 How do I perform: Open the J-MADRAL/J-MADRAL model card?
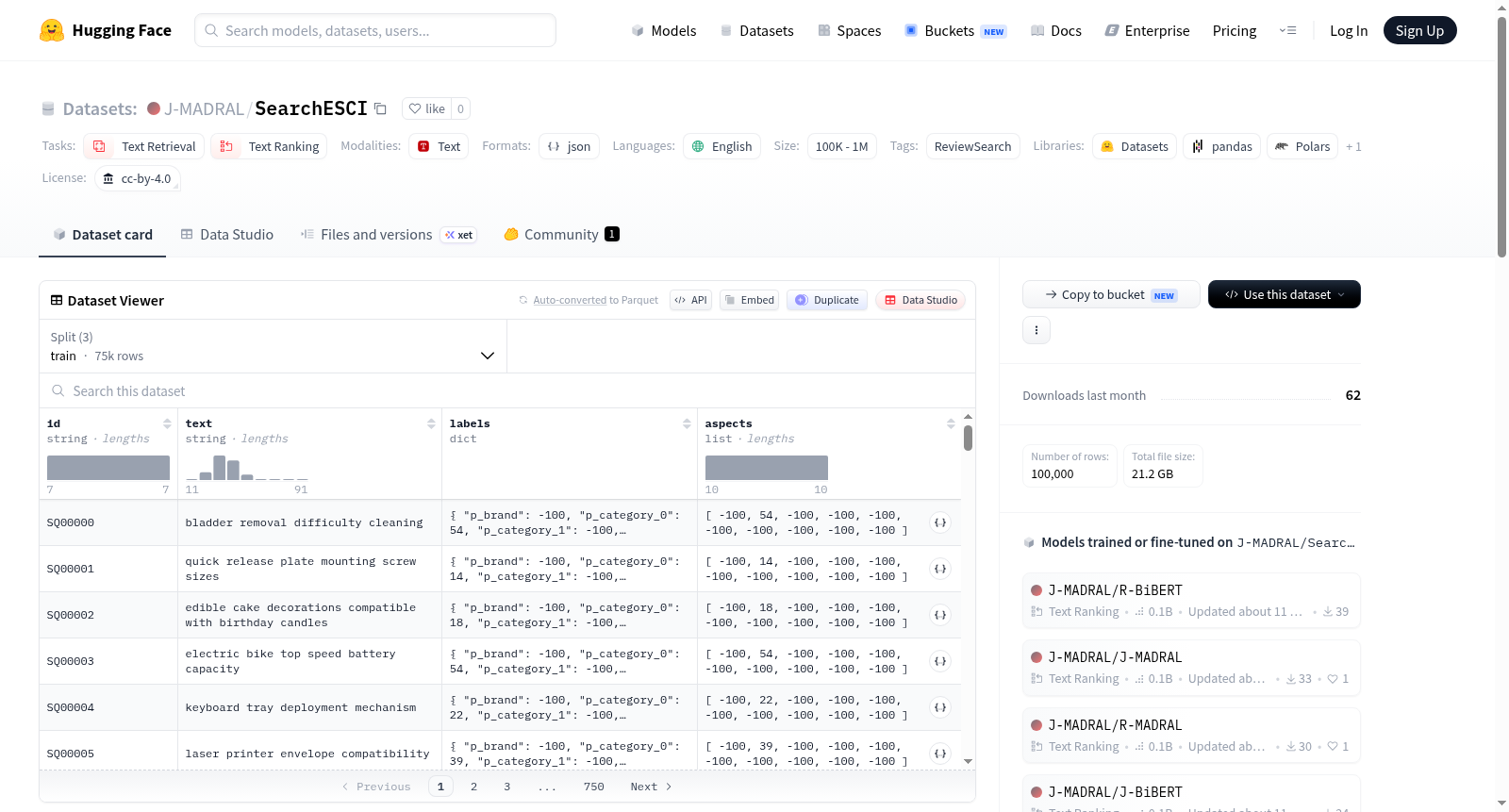click(1191, 667)
